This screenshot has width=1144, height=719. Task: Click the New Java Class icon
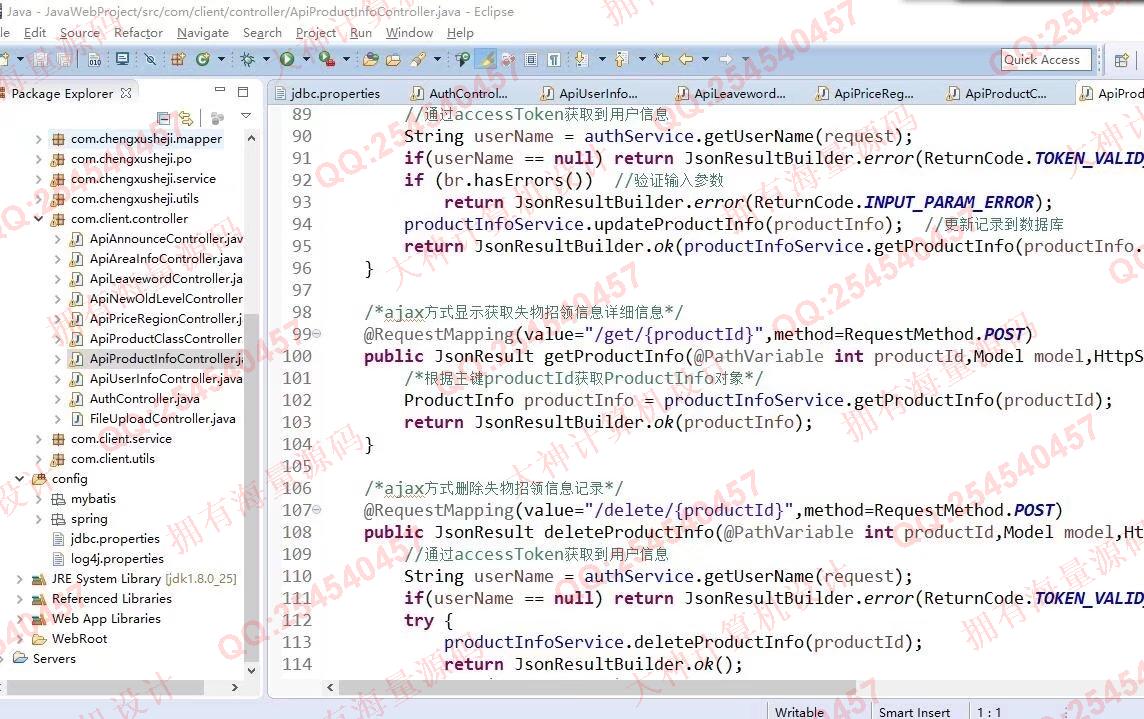click(x=203, y=59)
